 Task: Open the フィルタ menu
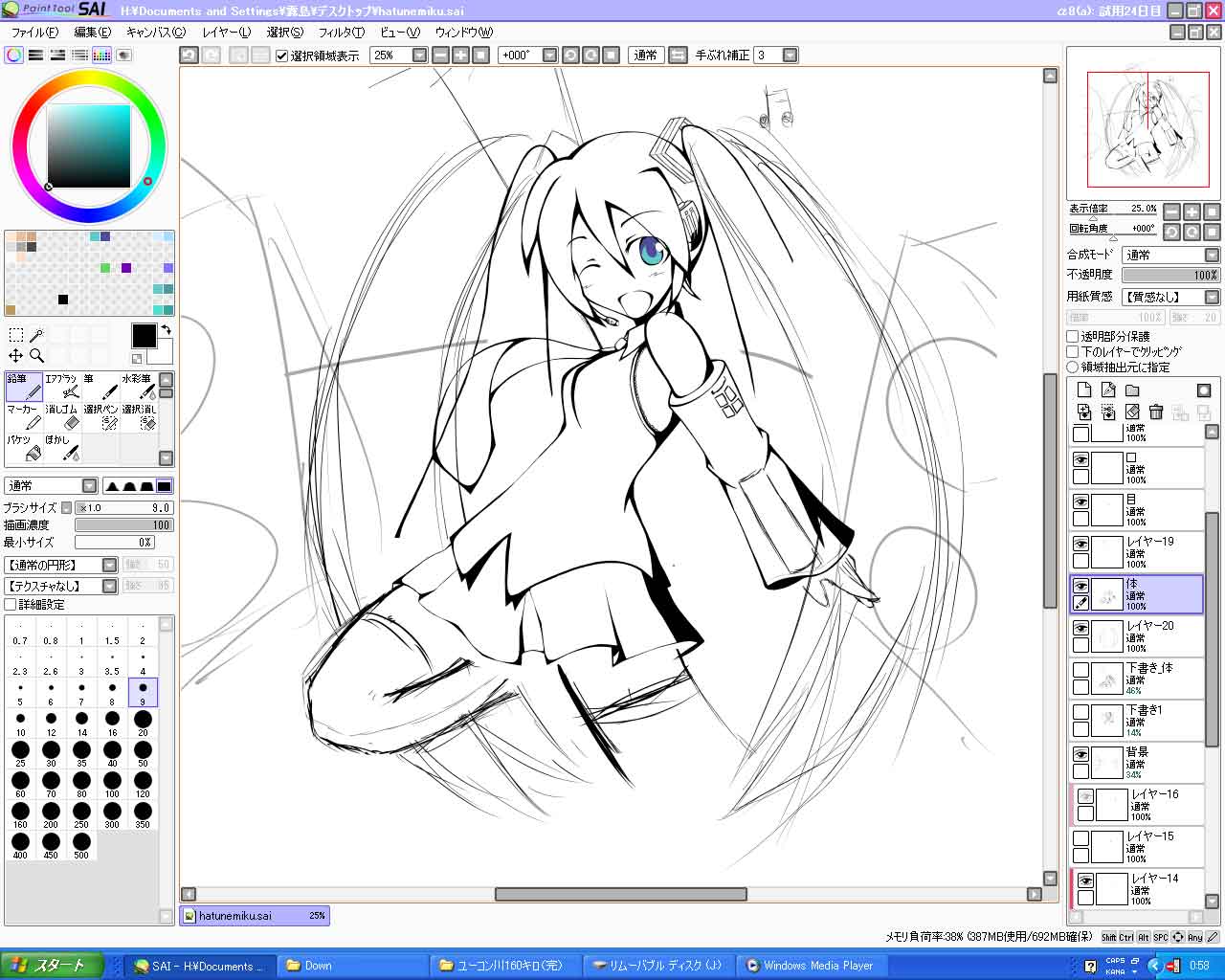342,33
